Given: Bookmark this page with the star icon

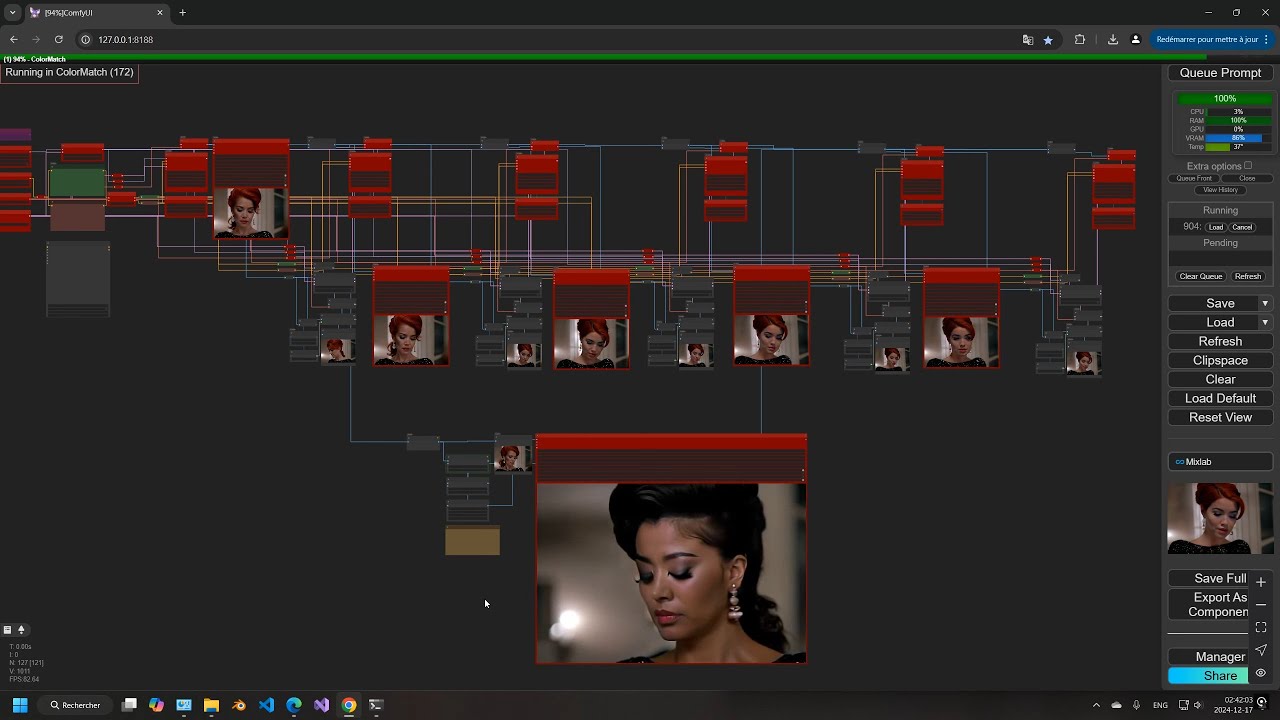Looking at the screenshot, I should click(x=1048, y=40).
